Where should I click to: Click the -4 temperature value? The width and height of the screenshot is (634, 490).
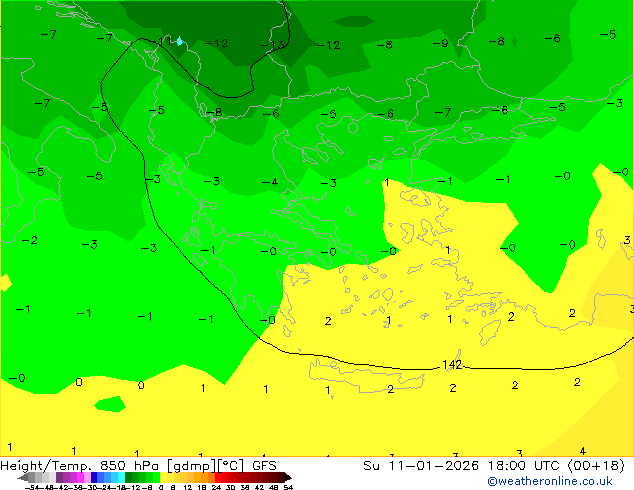coord(270,182)
